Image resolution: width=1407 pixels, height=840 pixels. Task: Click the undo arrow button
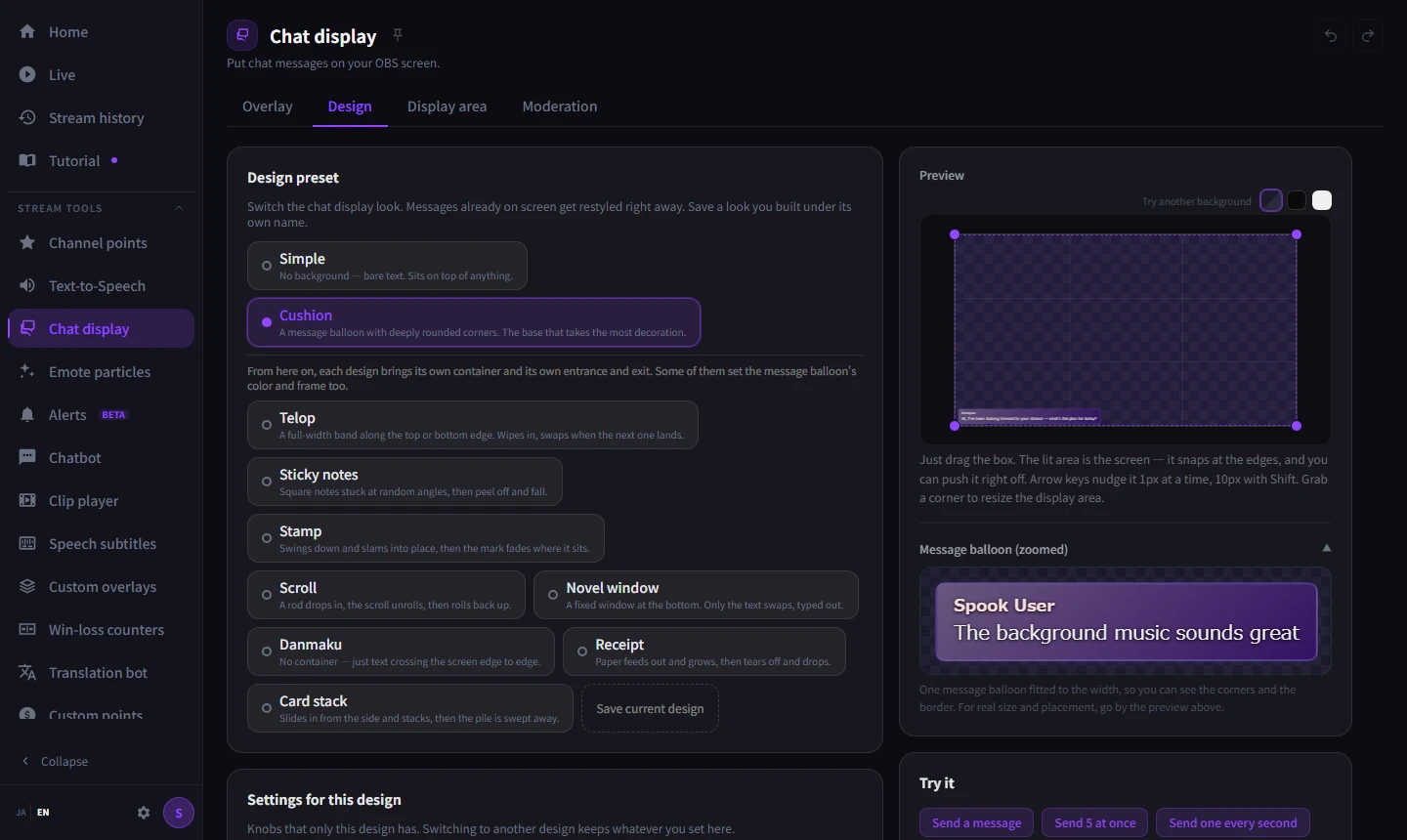pyautogui.click(x=1331, y=35)
